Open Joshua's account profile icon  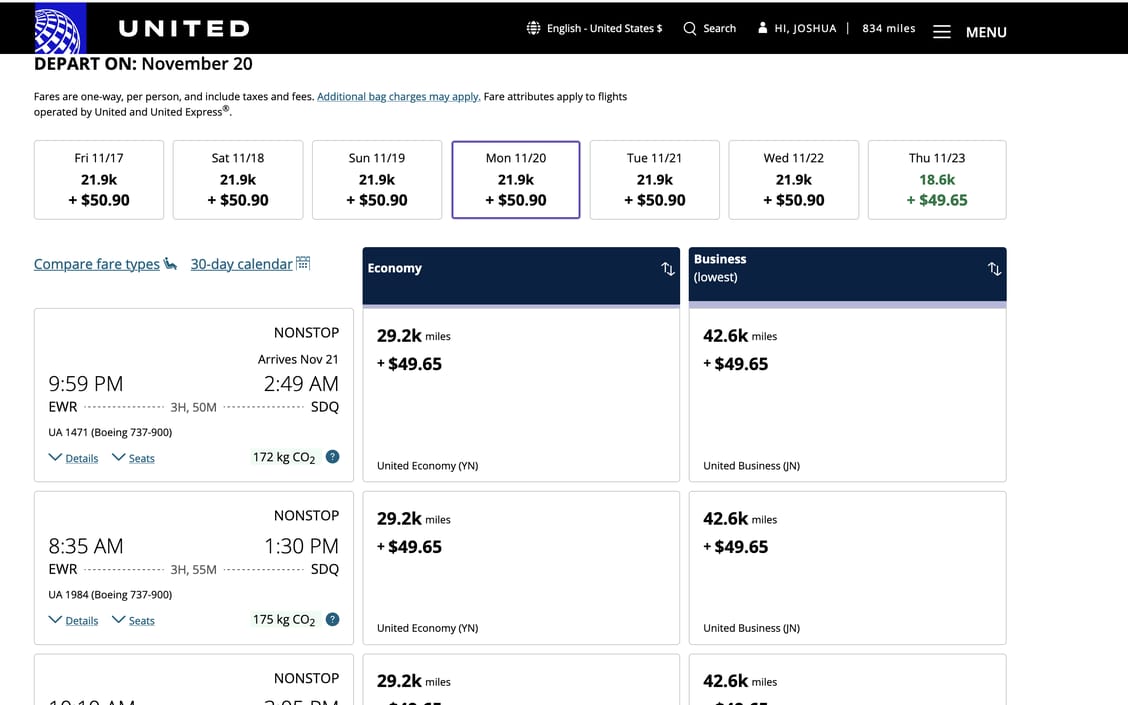[x=763, y=28]
